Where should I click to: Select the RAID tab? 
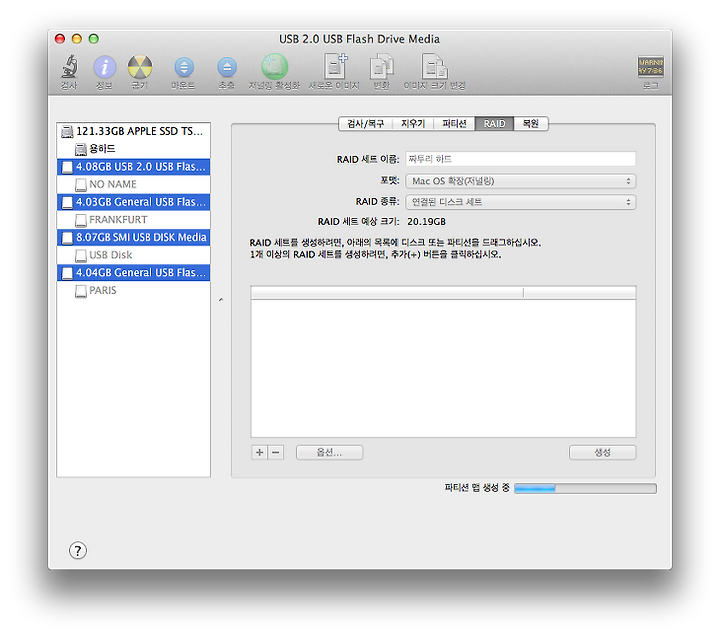click(x=494, y=124)
